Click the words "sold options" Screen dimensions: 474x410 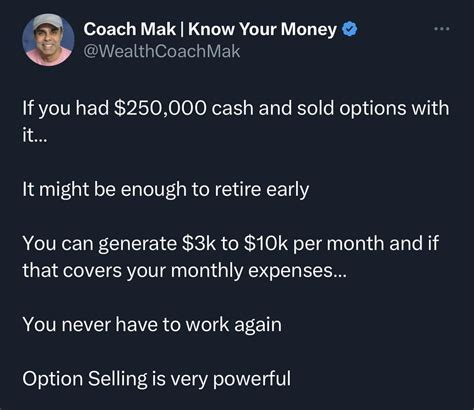(352, 109)
